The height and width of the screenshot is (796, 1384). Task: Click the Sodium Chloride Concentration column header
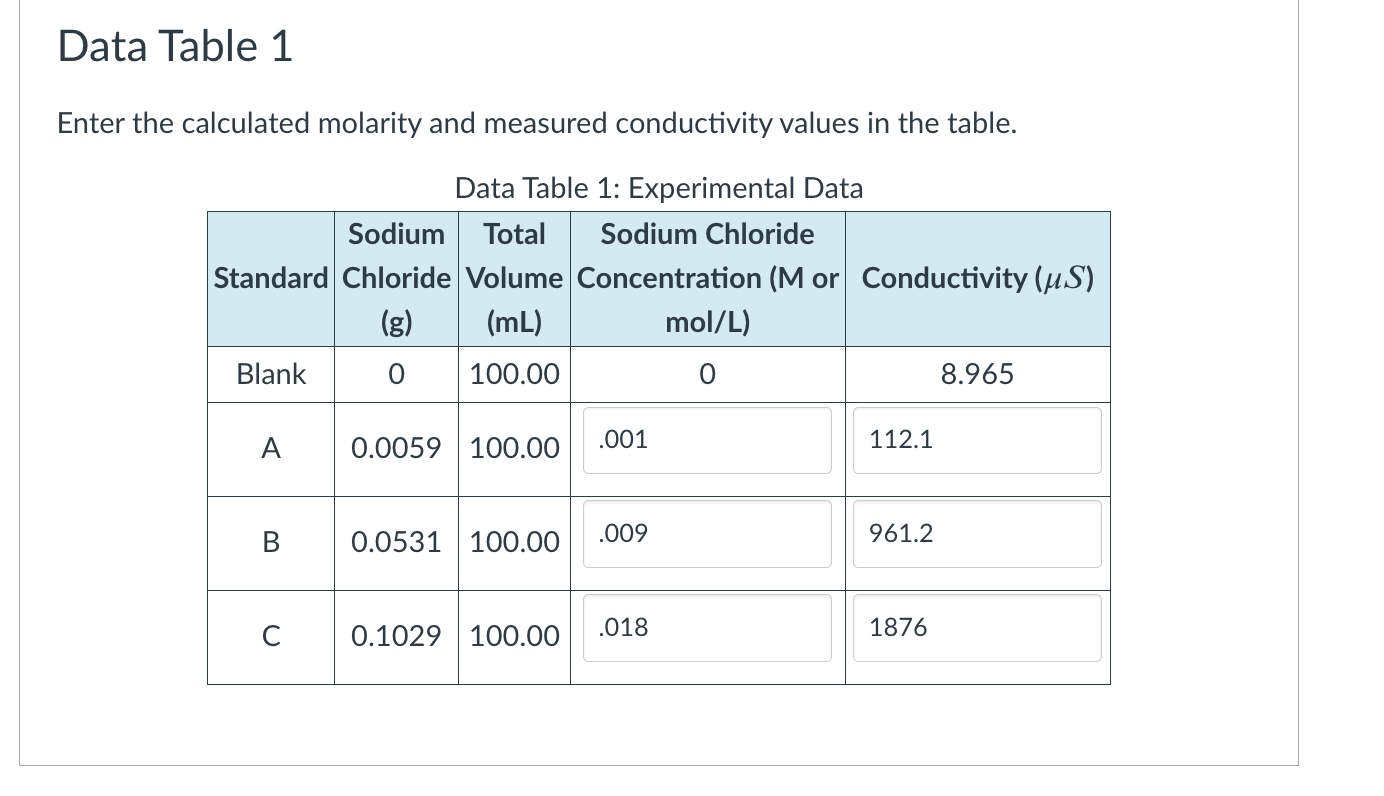[707, 278]
